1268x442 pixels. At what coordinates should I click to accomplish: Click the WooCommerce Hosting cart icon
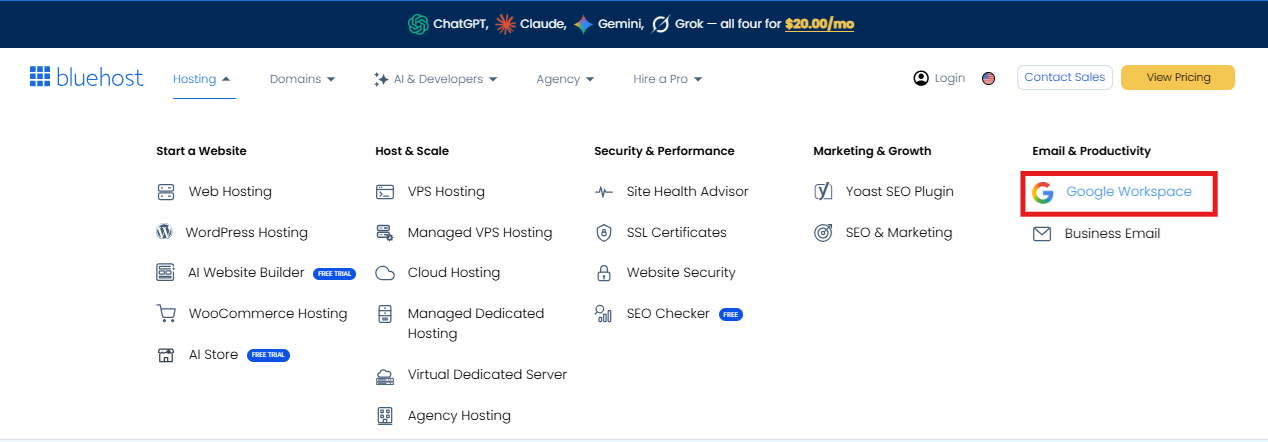click(166, 313)
